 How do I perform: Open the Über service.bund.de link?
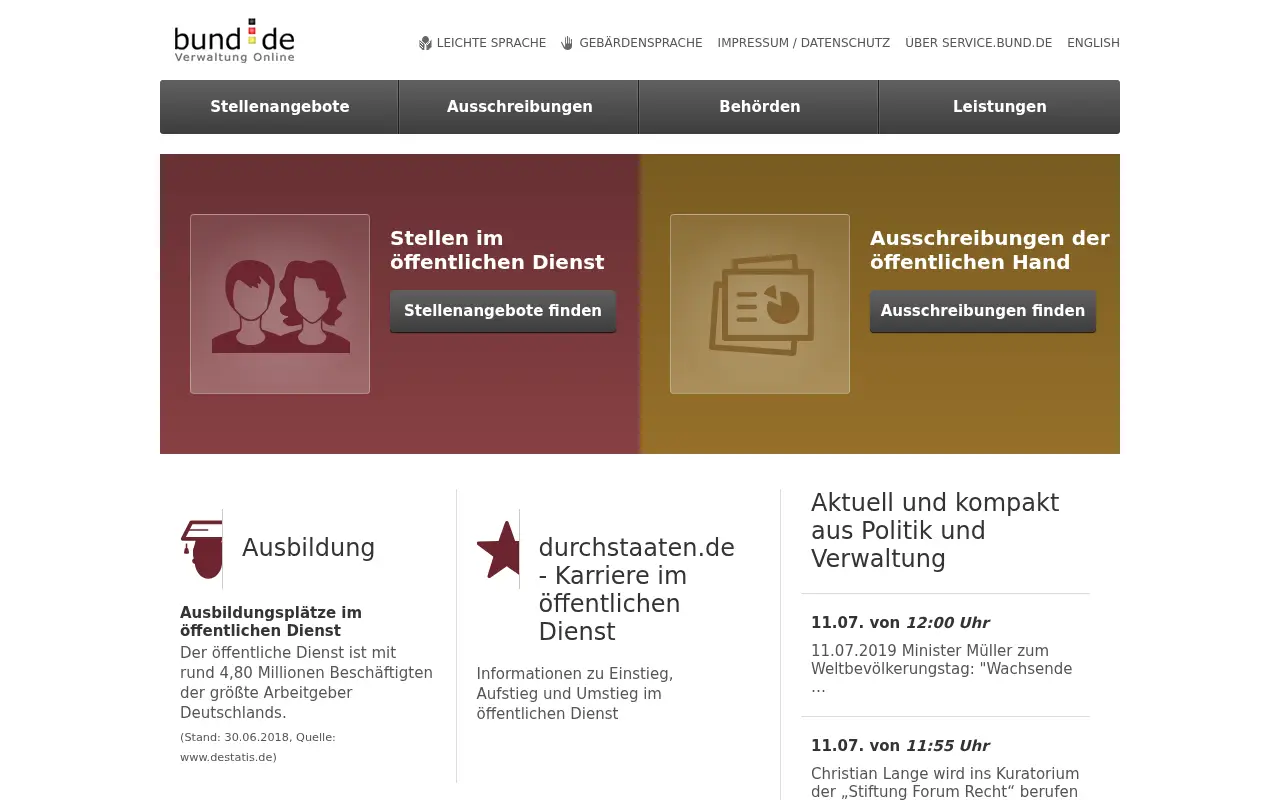click(x=978, y=43)
